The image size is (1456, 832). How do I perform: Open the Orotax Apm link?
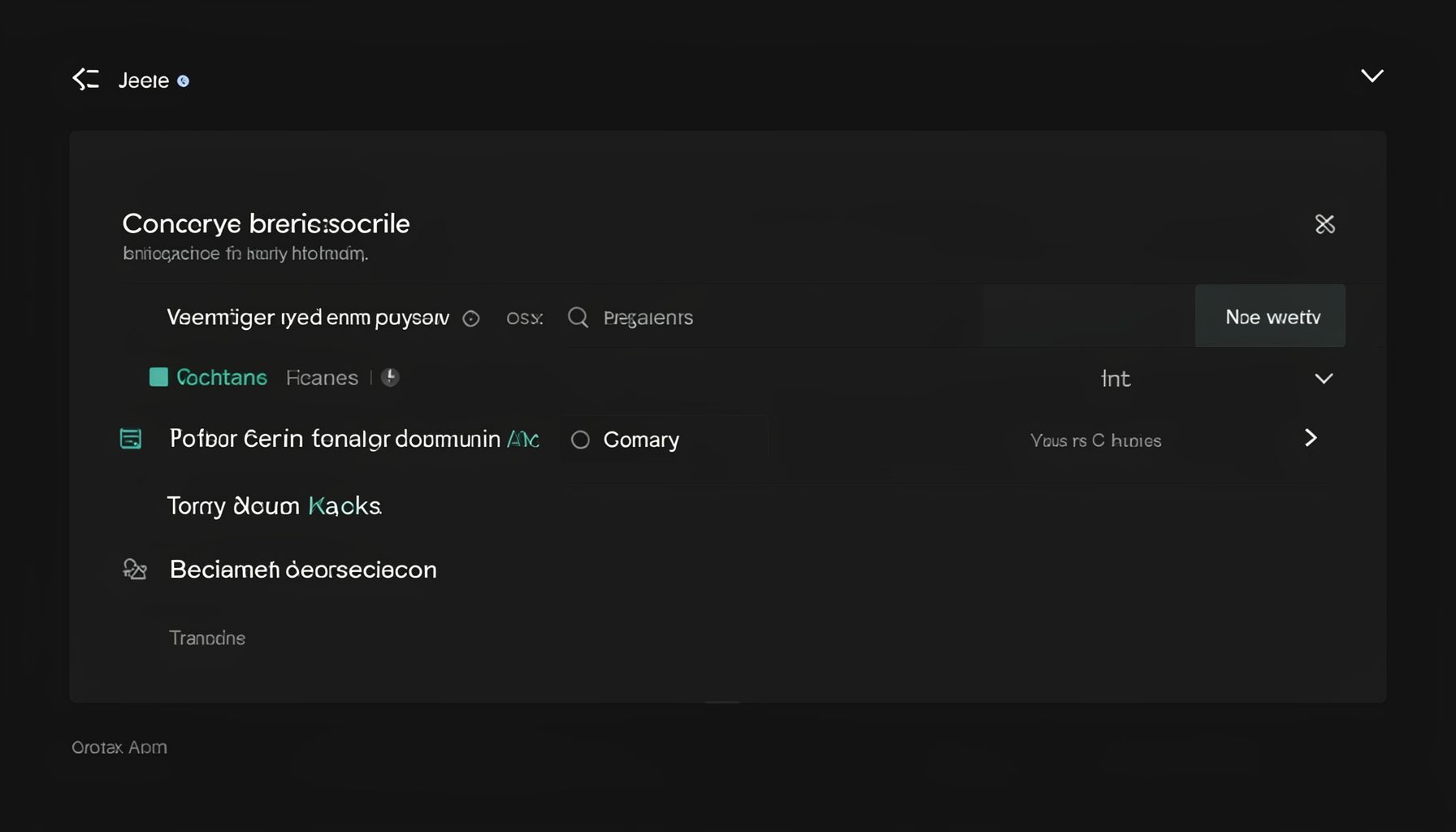click(x=119, y=747)
